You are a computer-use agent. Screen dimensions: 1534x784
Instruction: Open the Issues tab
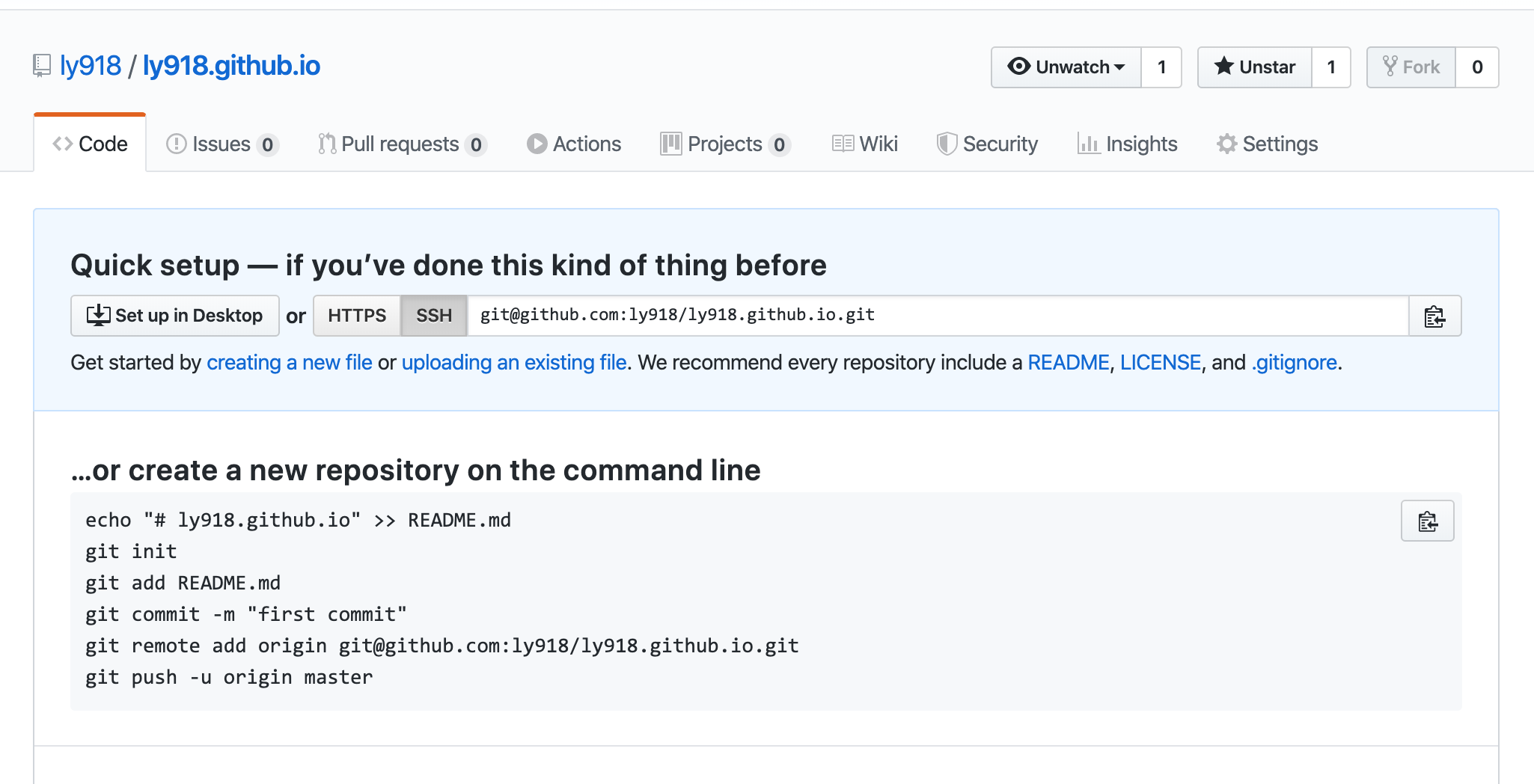tap(222, 144)
